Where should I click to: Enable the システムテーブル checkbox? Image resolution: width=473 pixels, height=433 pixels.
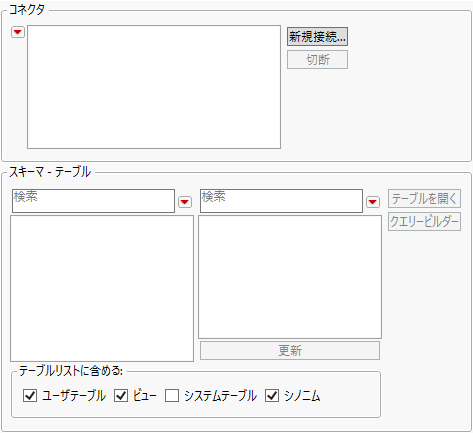(x=172, y=396)
